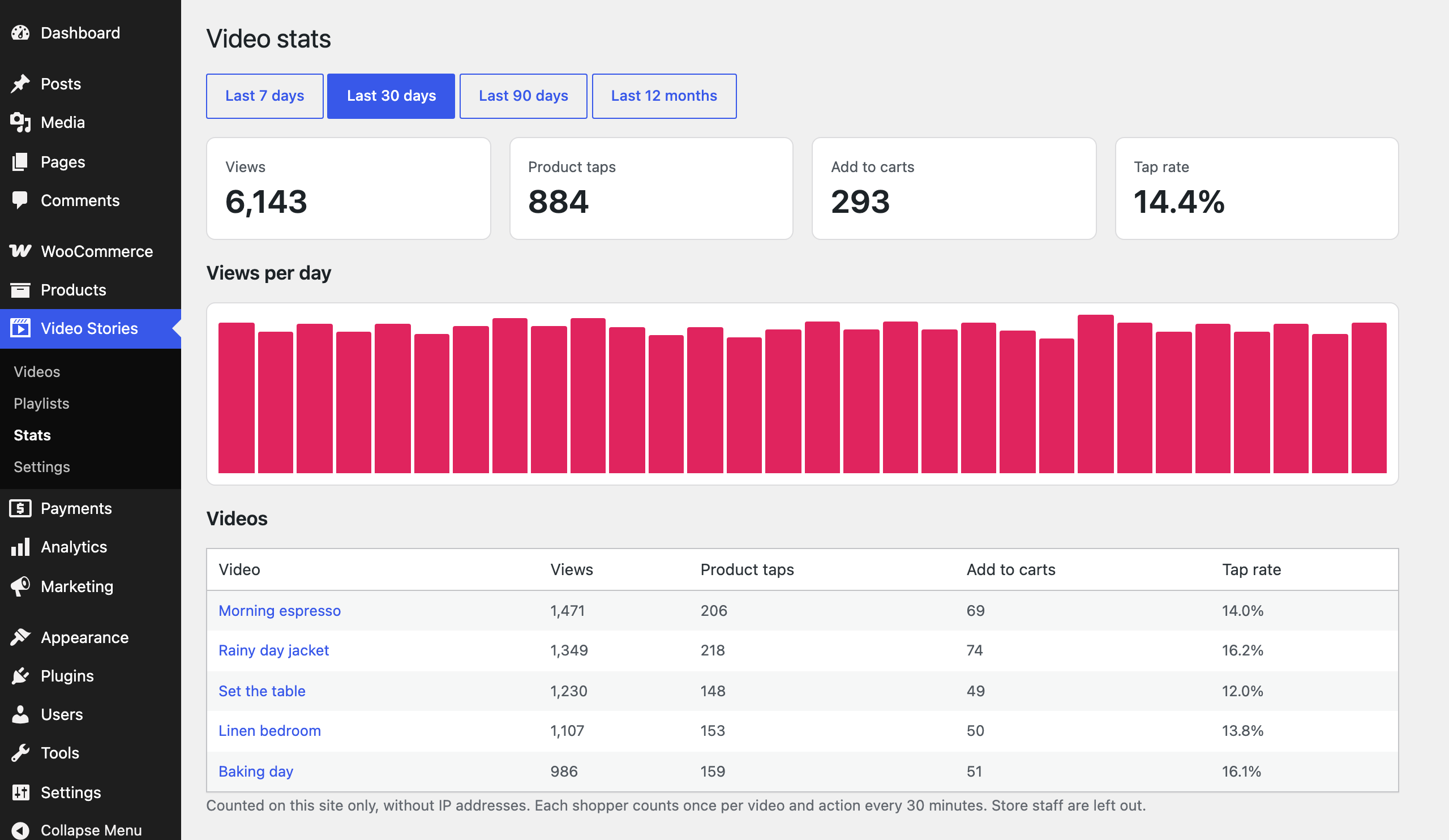This screenshot has width=1449, height=840.
Task: Click the Analytics bar chart icon
Action: (x=21, y=547)
